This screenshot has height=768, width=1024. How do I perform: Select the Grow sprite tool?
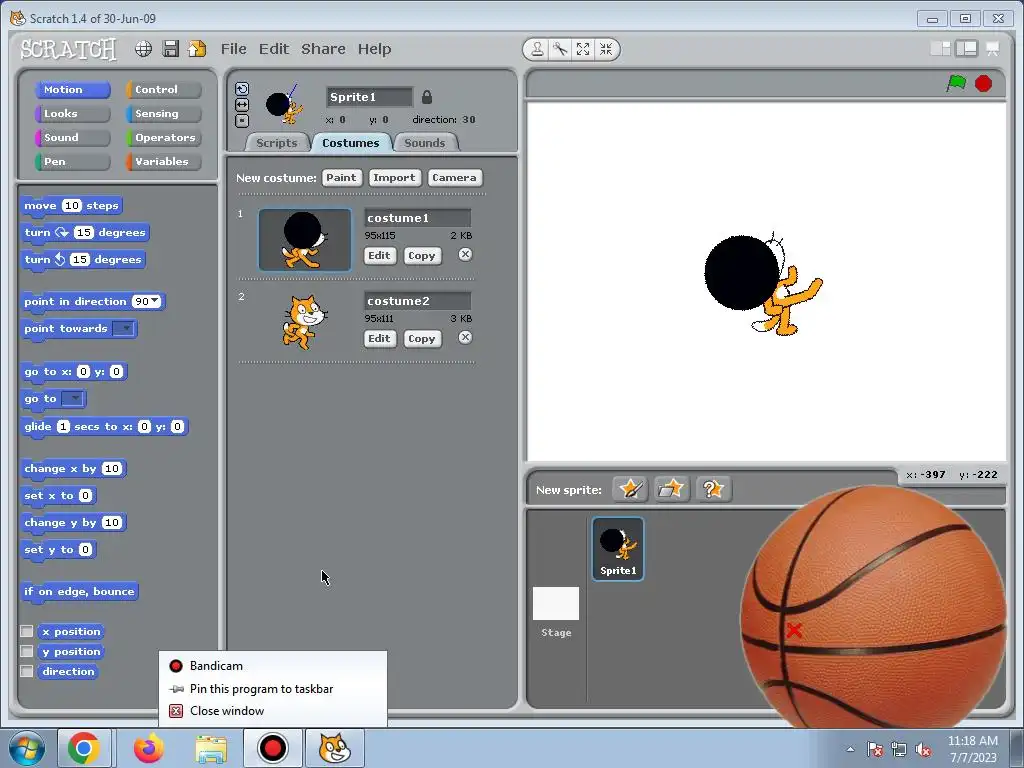tap(583, 50)
